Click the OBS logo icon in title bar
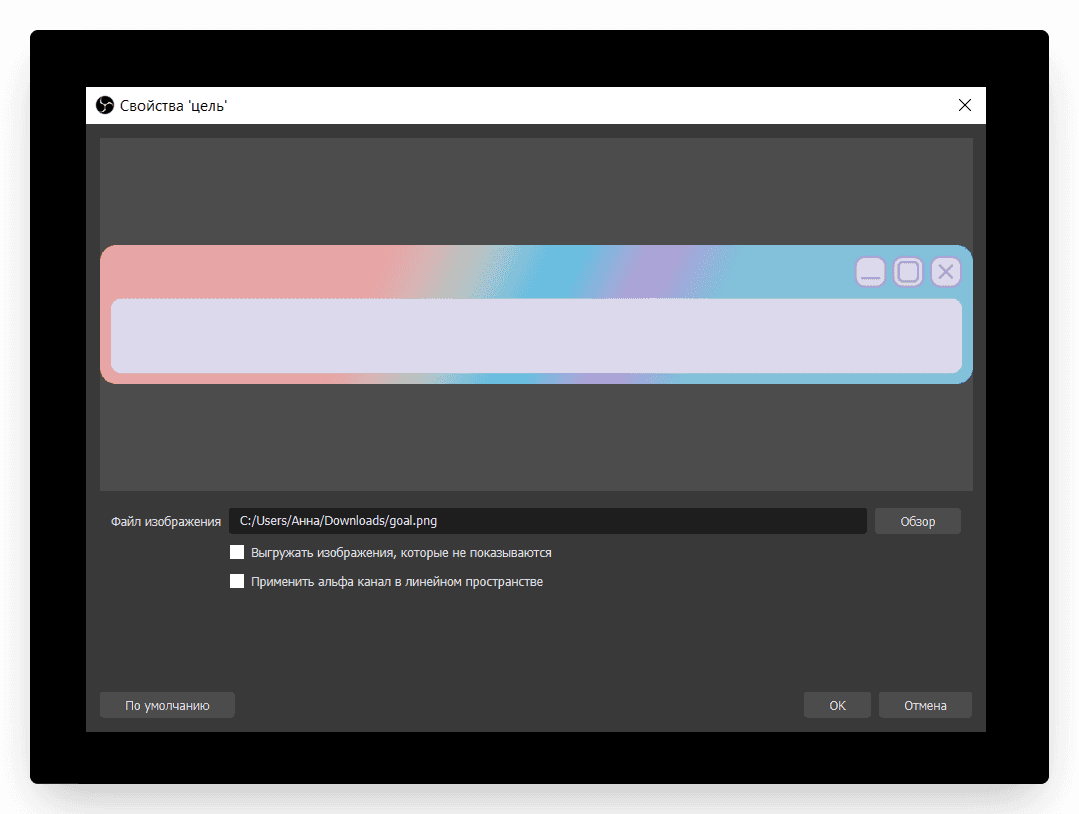 coord(105,105)
